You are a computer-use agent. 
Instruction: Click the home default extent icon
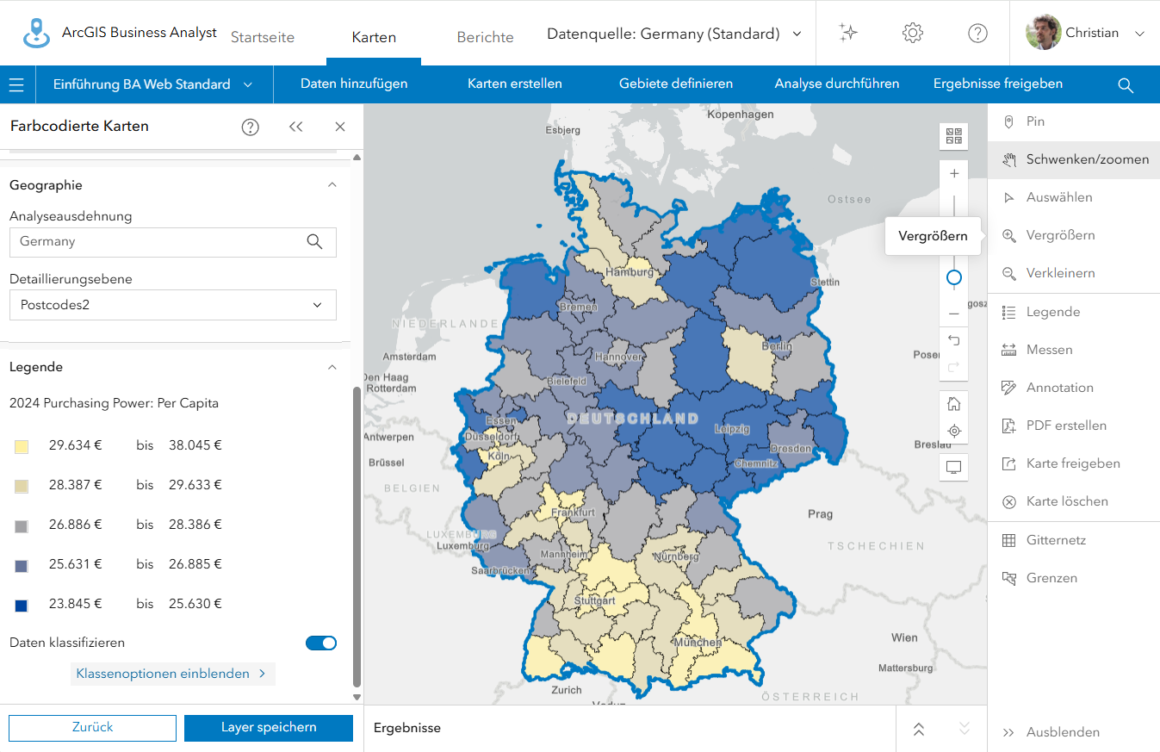click(x=954, y=403)
